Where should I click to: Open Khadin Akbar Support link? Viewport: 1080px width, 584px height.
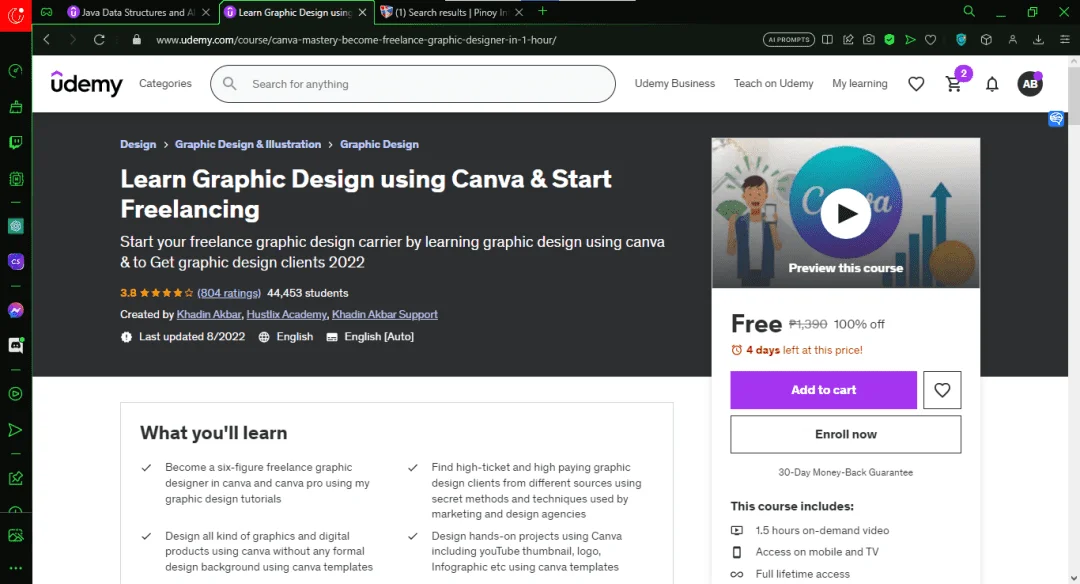coord(384,314)
